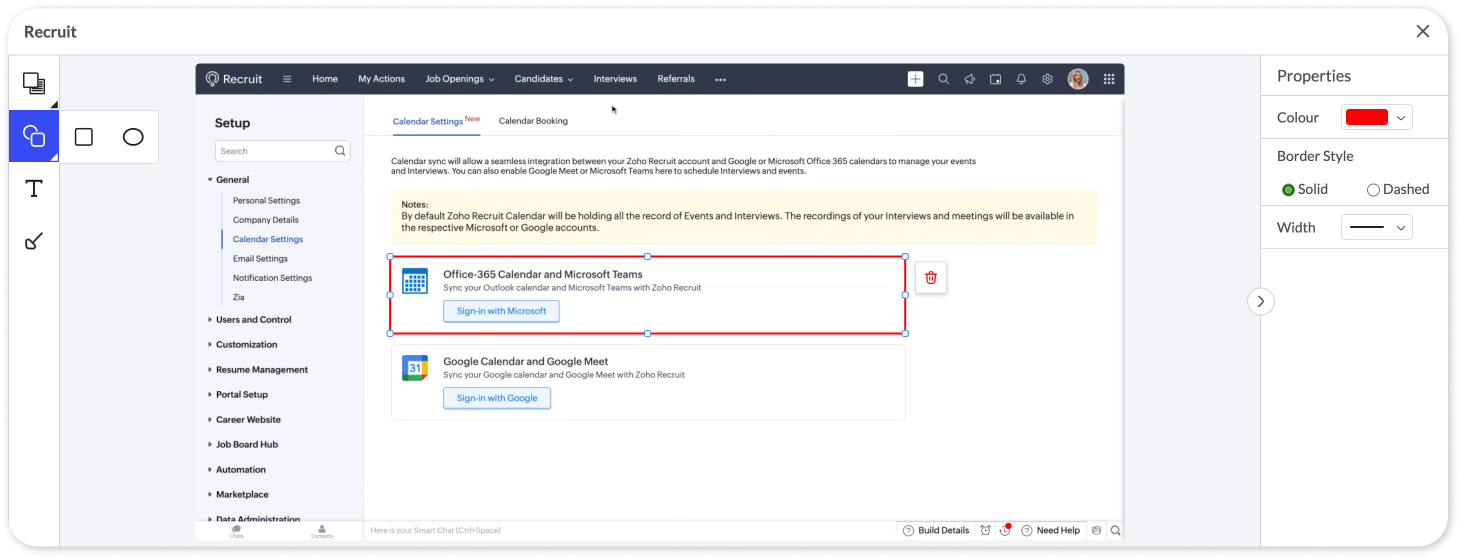1460x559 pixels.
Task: Open Company Details
Action: [x=266, y=220]
